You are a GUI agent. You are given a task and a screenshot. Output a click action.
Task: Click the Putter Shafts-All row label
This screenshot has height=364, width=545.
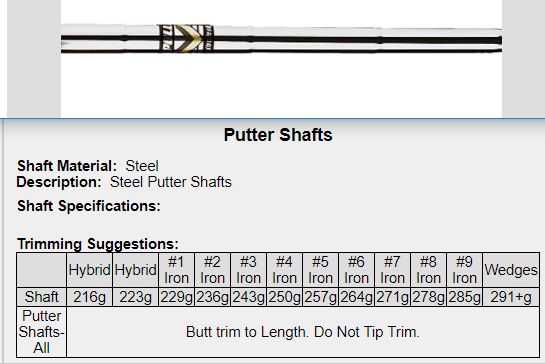tap(41, 332)
